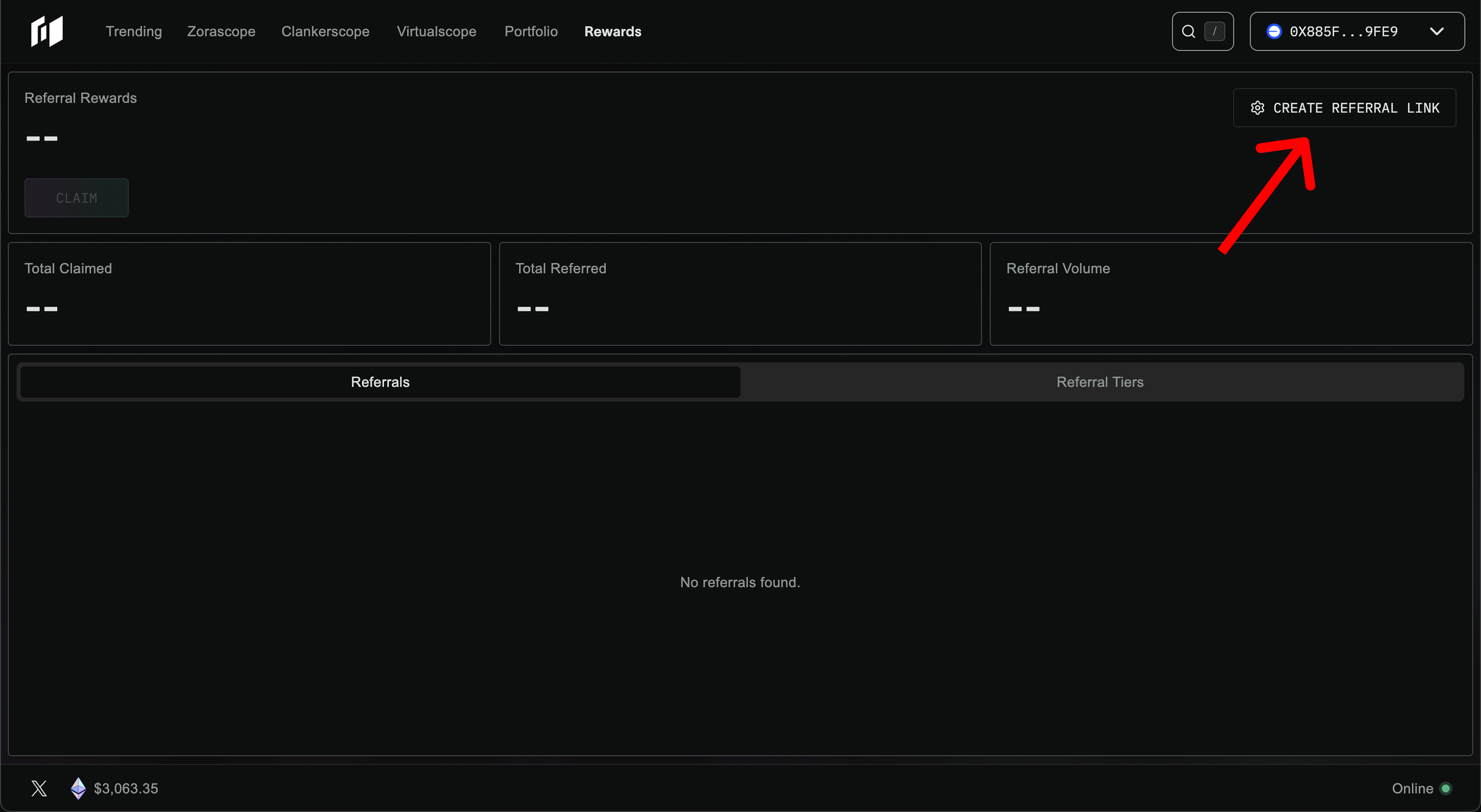1481x812 pixels.
Task: Open the Portfolio page
Action: pos(531,32)
